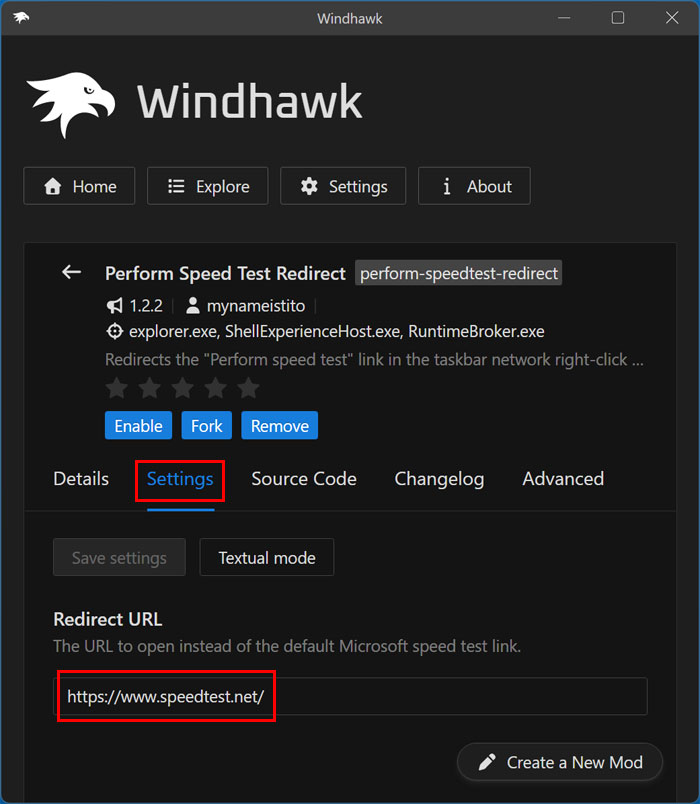
Task: Click the author name mynameistito
Action: (256, 306)
